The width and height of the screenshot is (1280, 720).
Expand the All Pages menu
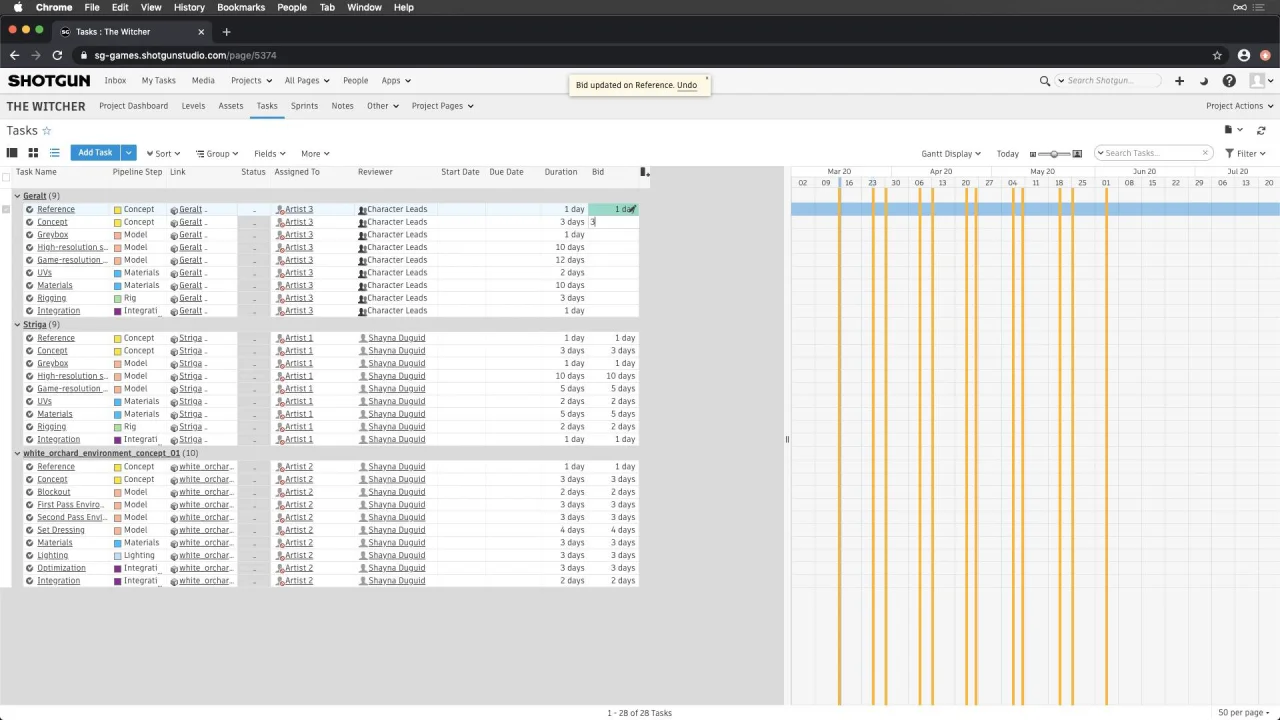point(306,81)
